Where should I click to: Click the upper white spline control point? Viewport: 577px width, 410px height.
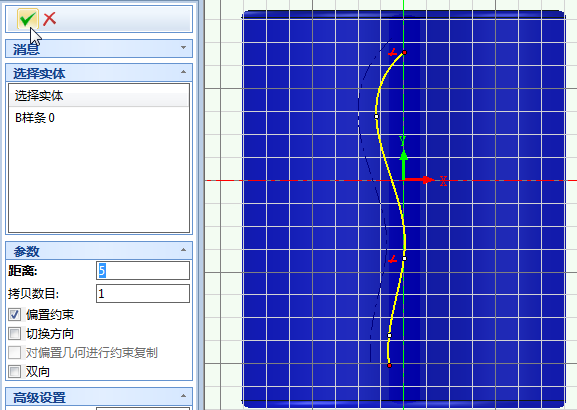376,116
